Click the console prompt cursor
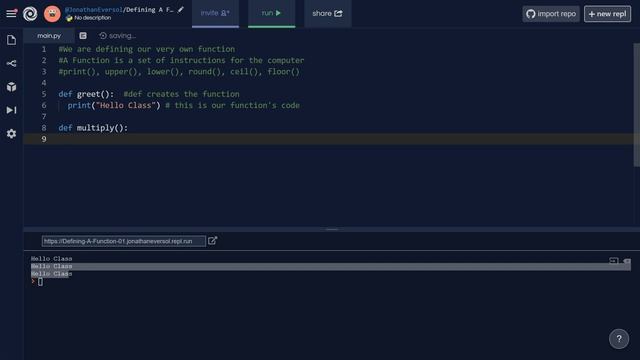 40,282
